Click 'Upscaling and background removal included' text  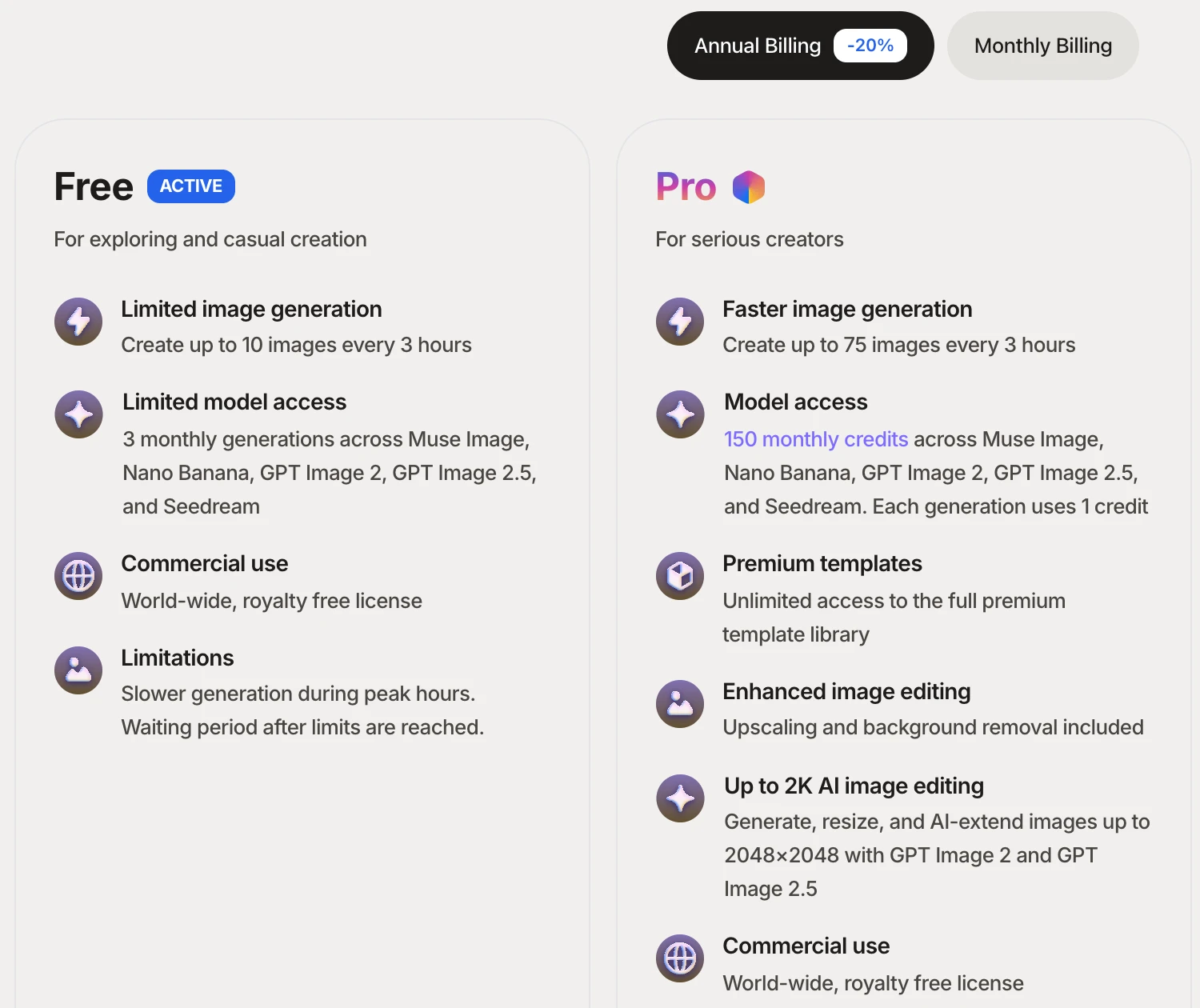point(934,727)
